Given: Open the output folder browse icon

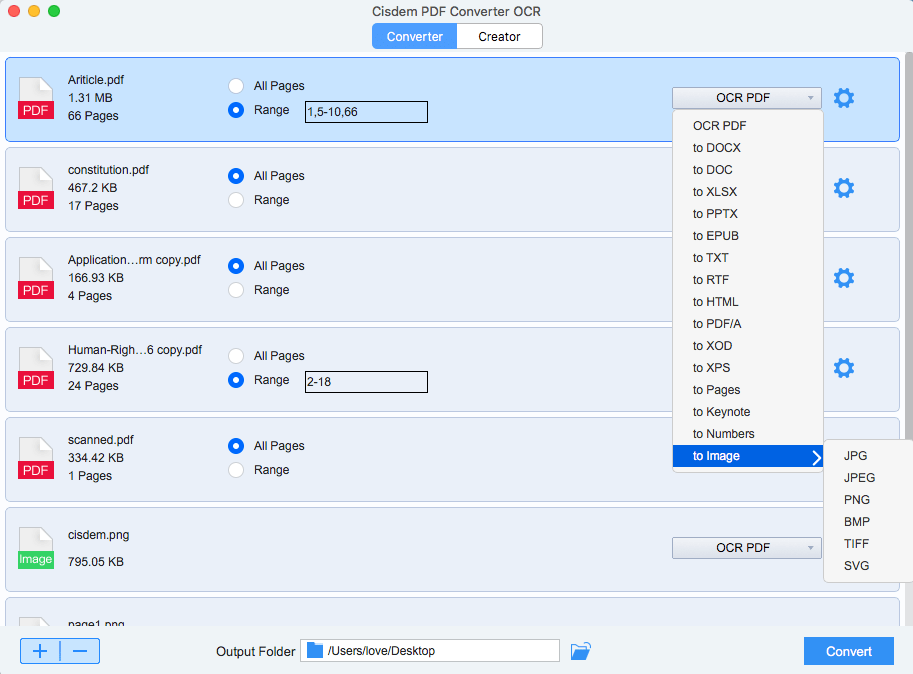Looking at the screenshot, I should 581,651.
